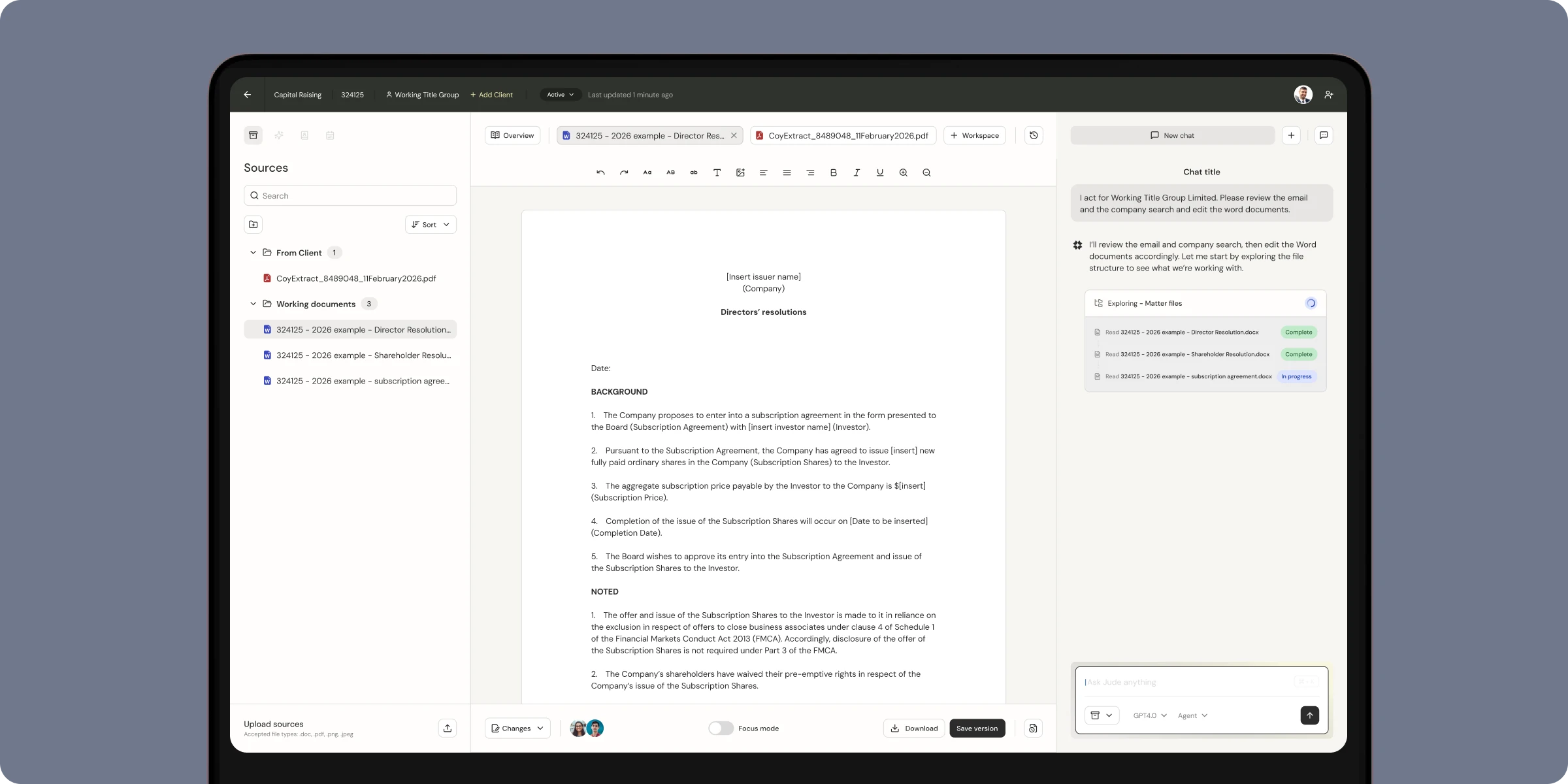
Task: Open the Changes dropdown
Action: pos(517,728)
